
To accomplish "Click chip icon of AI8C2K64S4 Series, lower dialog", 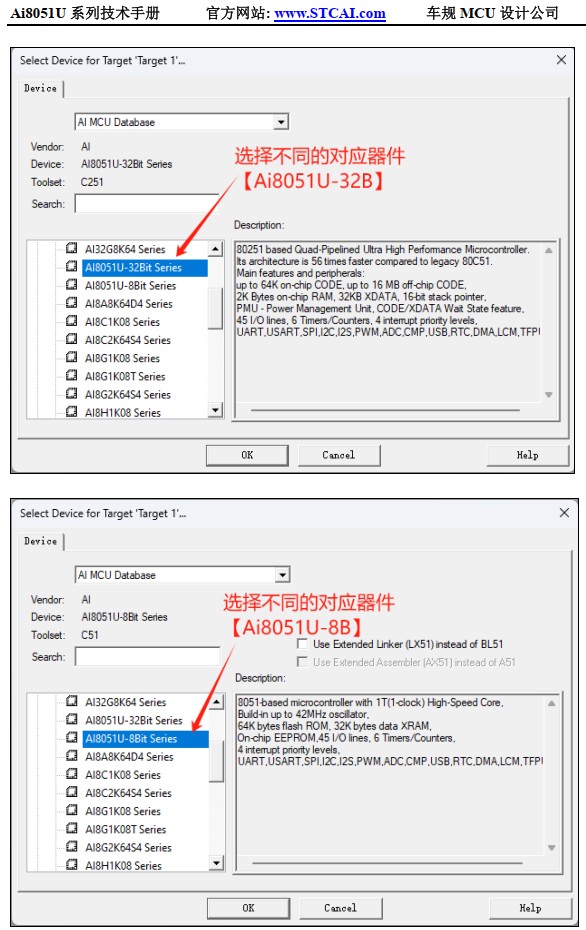I will coord(72,792).
